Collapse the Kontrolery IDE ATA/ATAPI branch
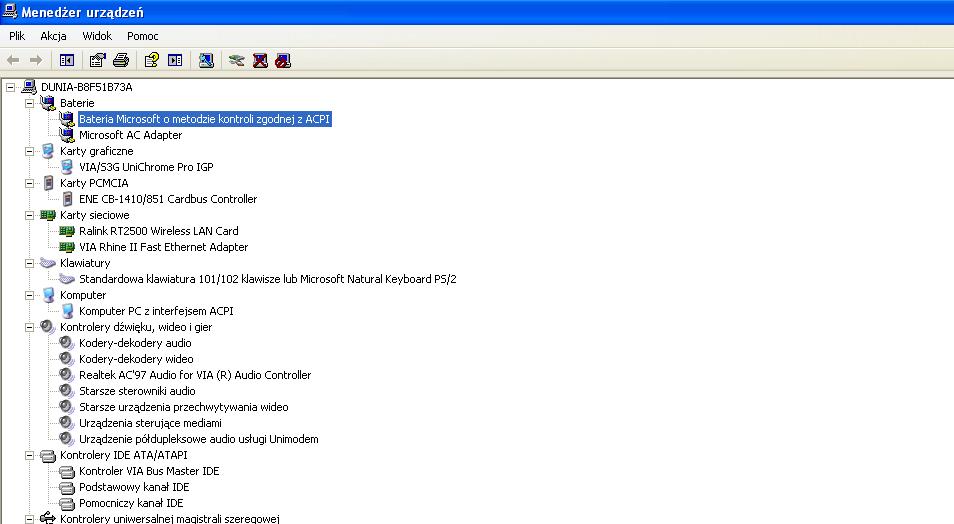The height and width of the screenshot is (524, 954). coord(29,455)
